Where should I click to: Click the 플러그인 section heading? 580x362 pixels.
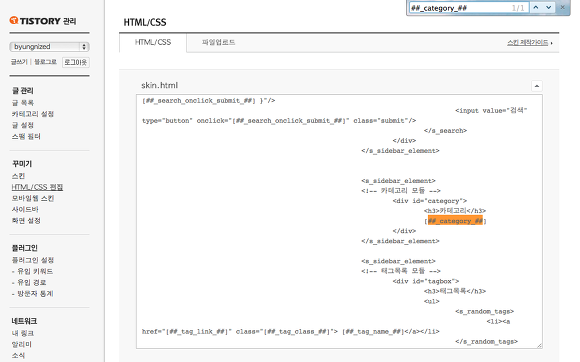[25, 248]
